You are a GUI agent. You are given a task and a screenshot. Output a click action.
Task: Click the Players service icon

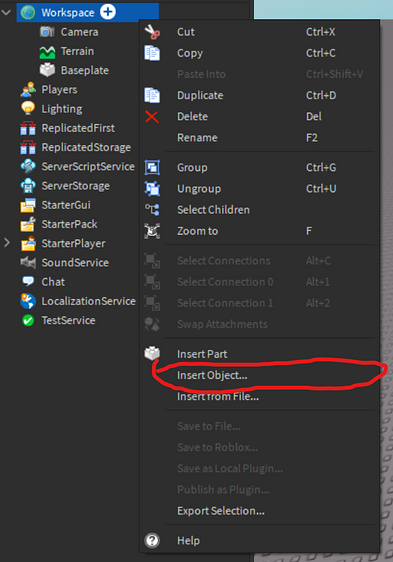(28, 90)
